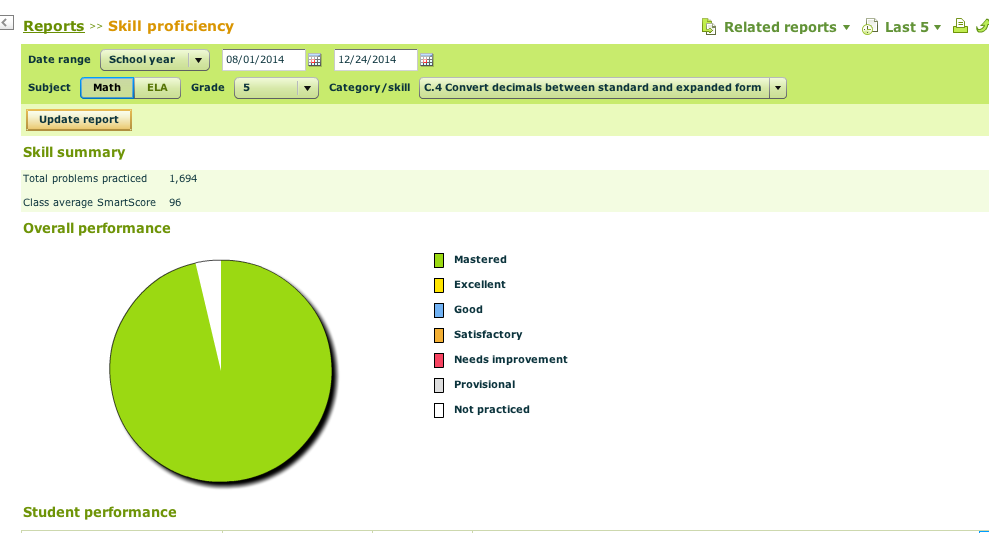Viewport: 989px width, 533px height.
Task: Open the Grade 5 dropdown
Action: [x=276, y=88]
